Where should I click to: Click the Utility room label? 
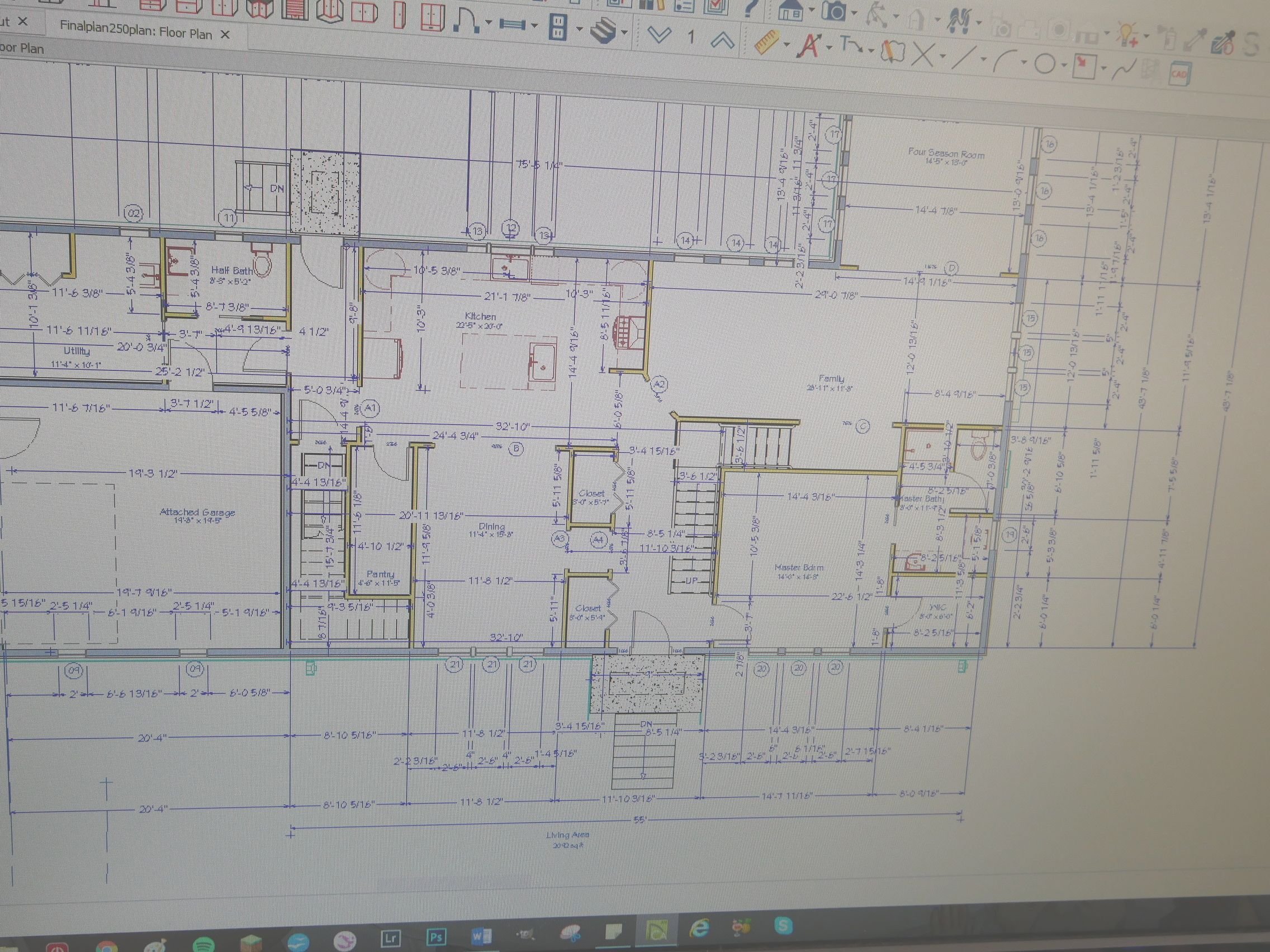(77, 351)
